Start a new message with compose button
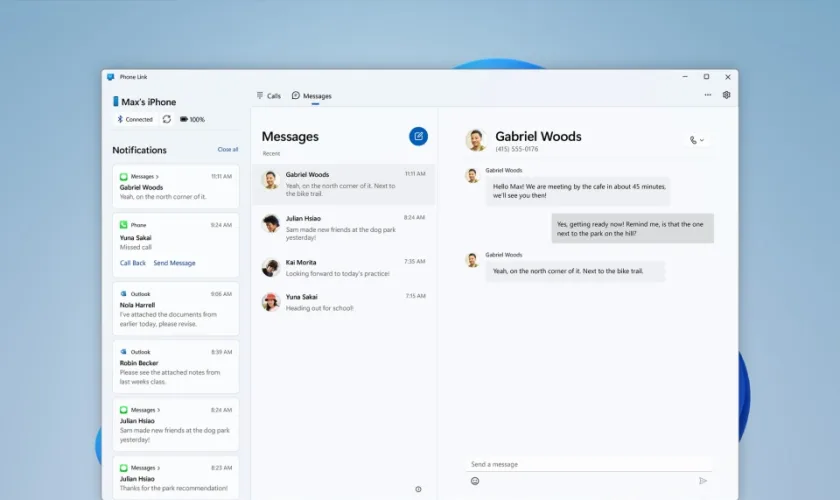The height and width of the screenshot is (500, 840). pos(418,136)
